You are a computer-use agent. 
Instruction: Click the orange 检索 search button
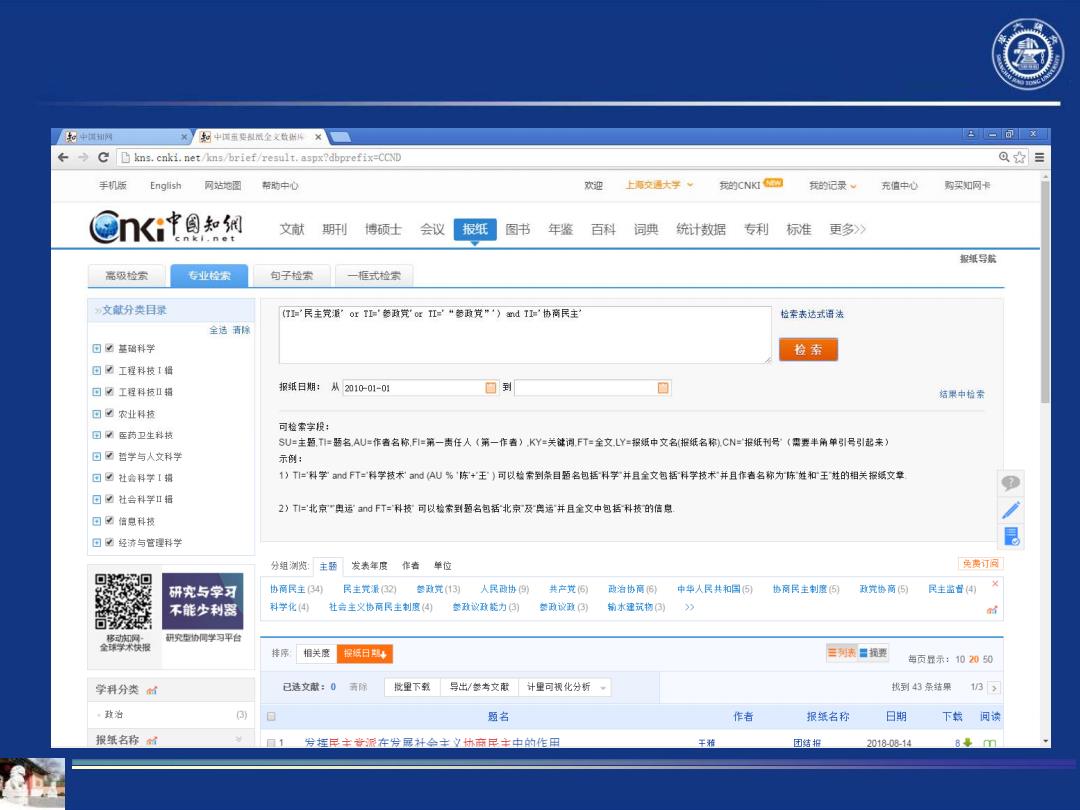click(808, 349)
